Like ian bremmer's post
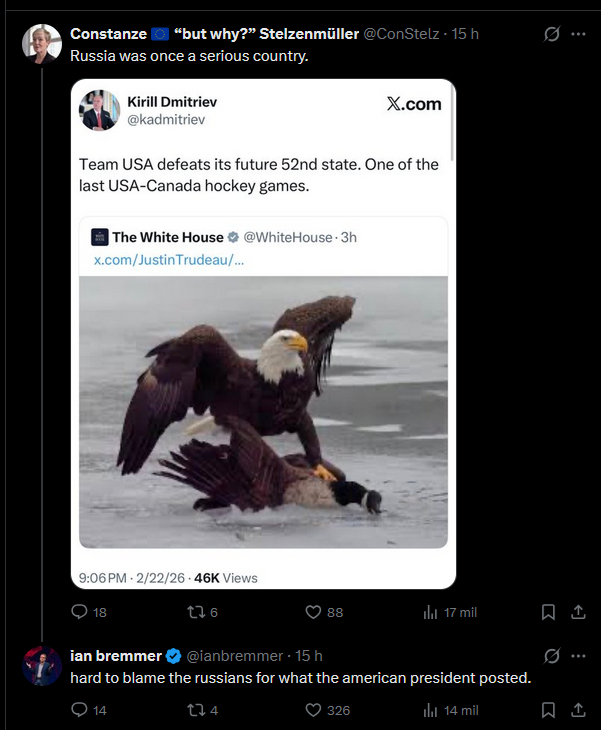 [x=311, y=710]
